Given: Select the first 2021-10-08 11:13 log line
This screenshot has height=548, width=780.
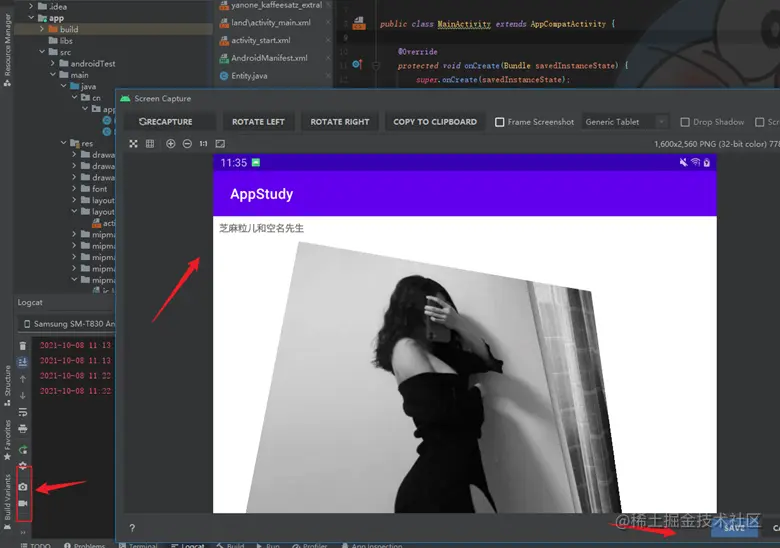Looking at the screenshot, I should [76, 345].
